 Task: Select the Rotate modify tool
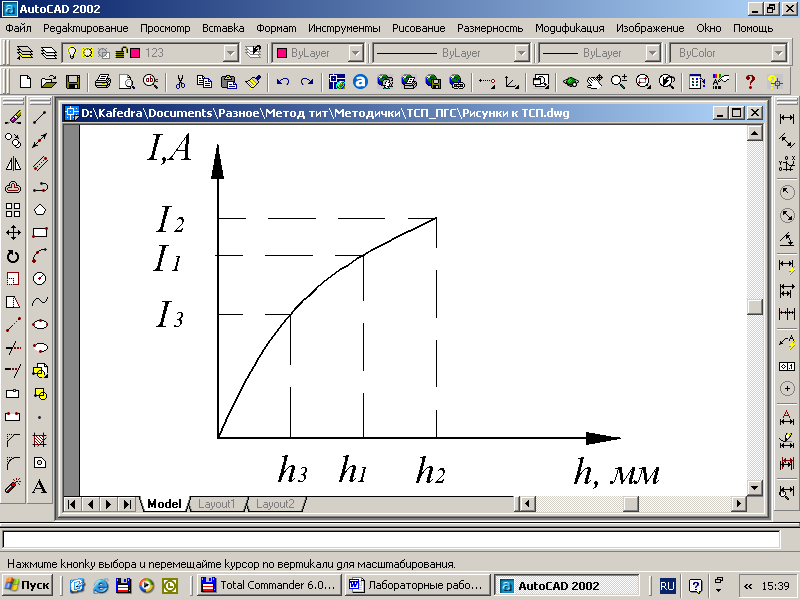click(13, 256)
